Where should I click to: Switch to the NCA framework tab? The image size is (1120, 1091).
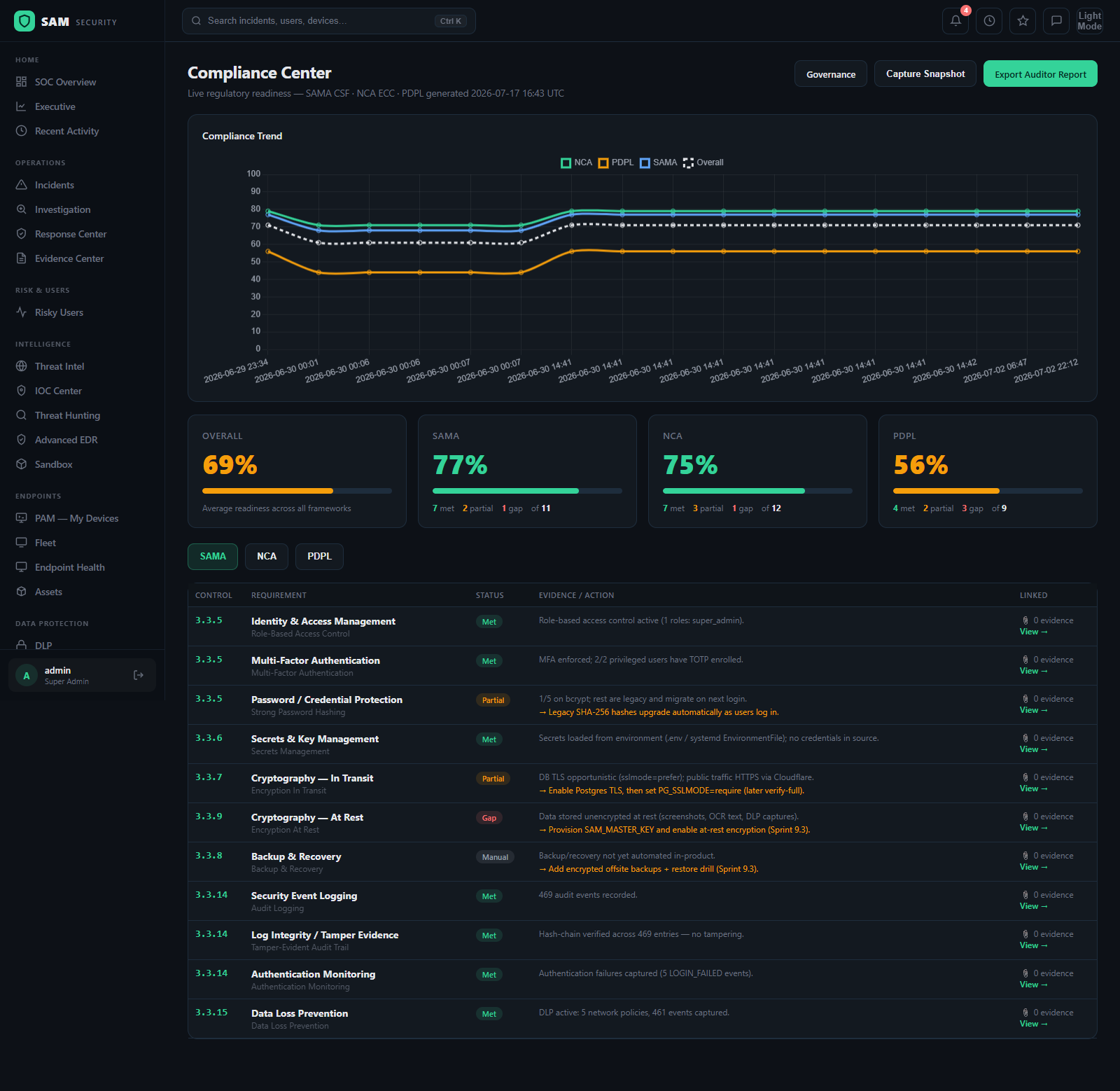267,557
